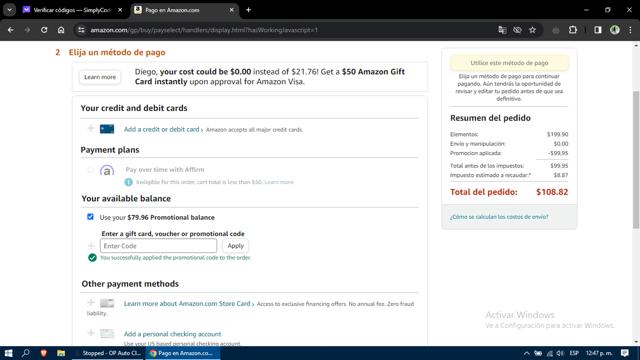Expand the Amazon Store Card plus sign
The width and height of the screenshot is (640, 360).
point(91,302)
